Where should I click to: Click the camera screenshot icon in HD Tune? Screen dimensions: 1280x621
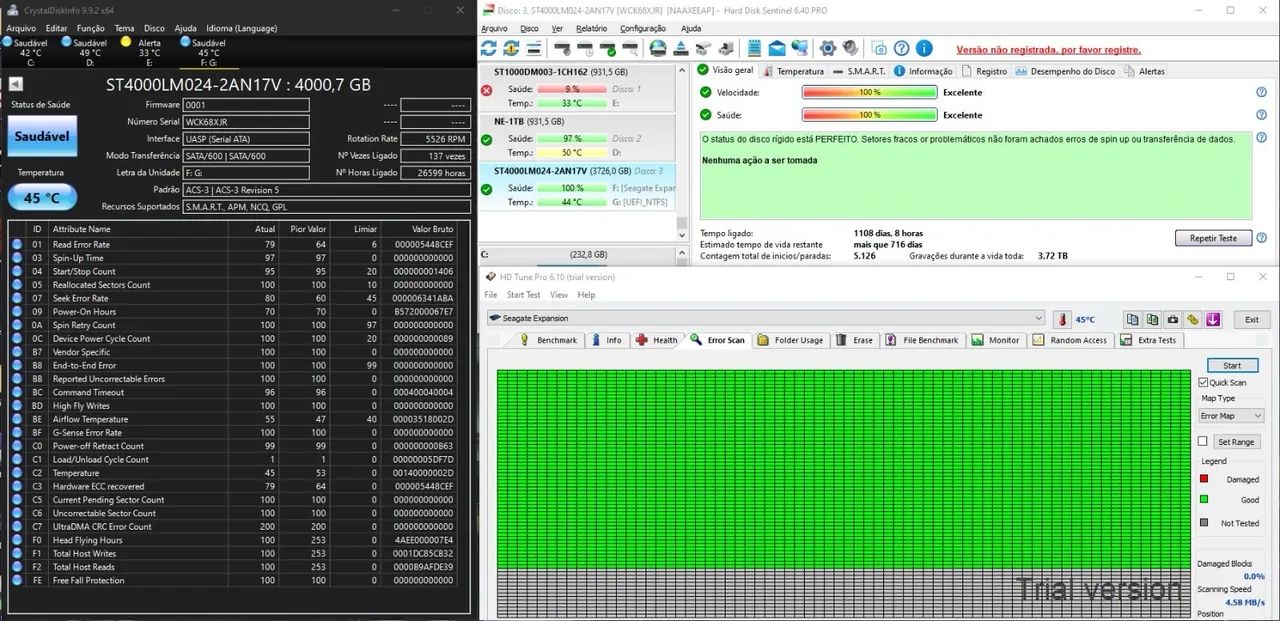pos(1173,319)
